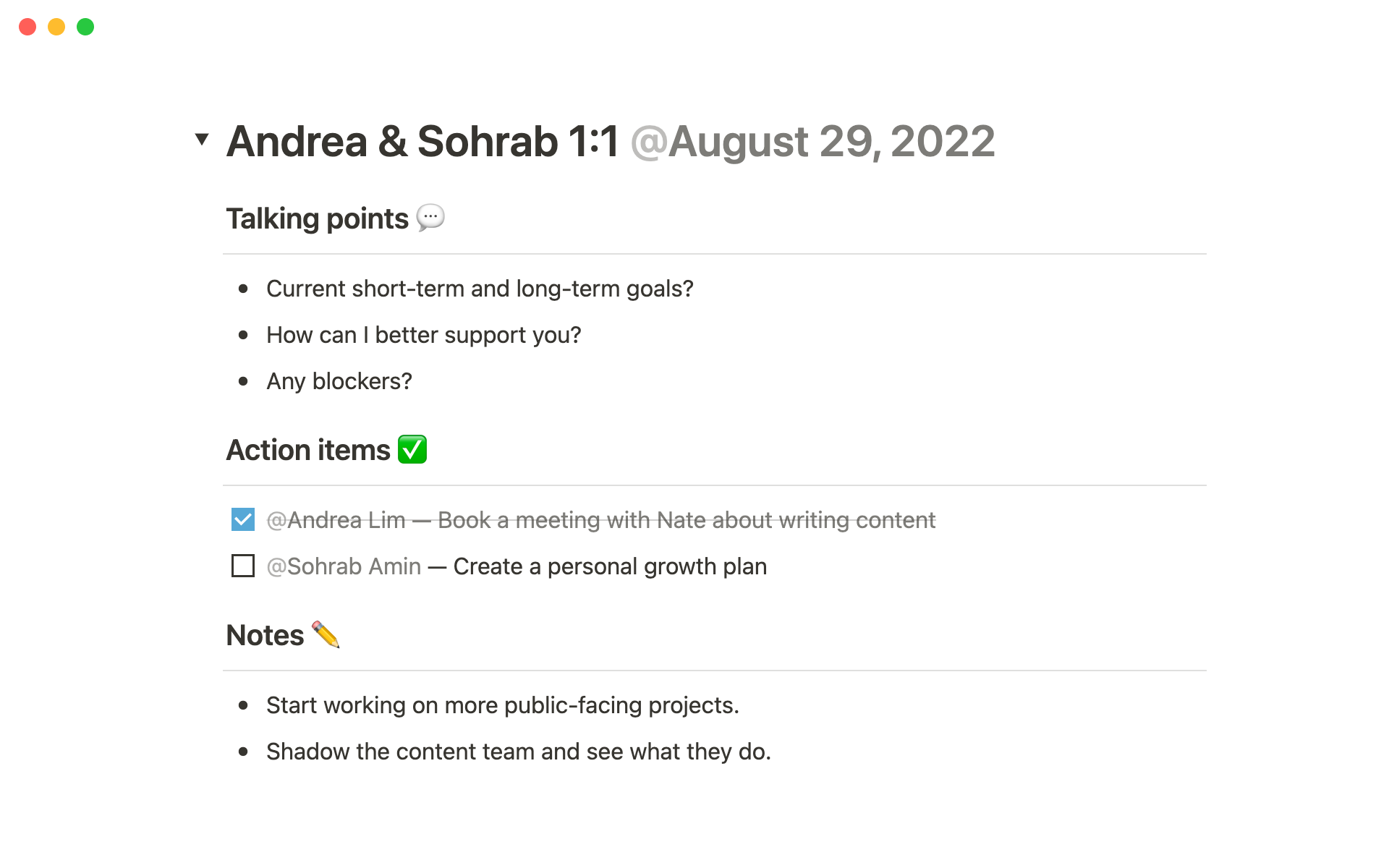Click the Action items heading
The height and width of the screenshot is (868, 1389).
308,450
